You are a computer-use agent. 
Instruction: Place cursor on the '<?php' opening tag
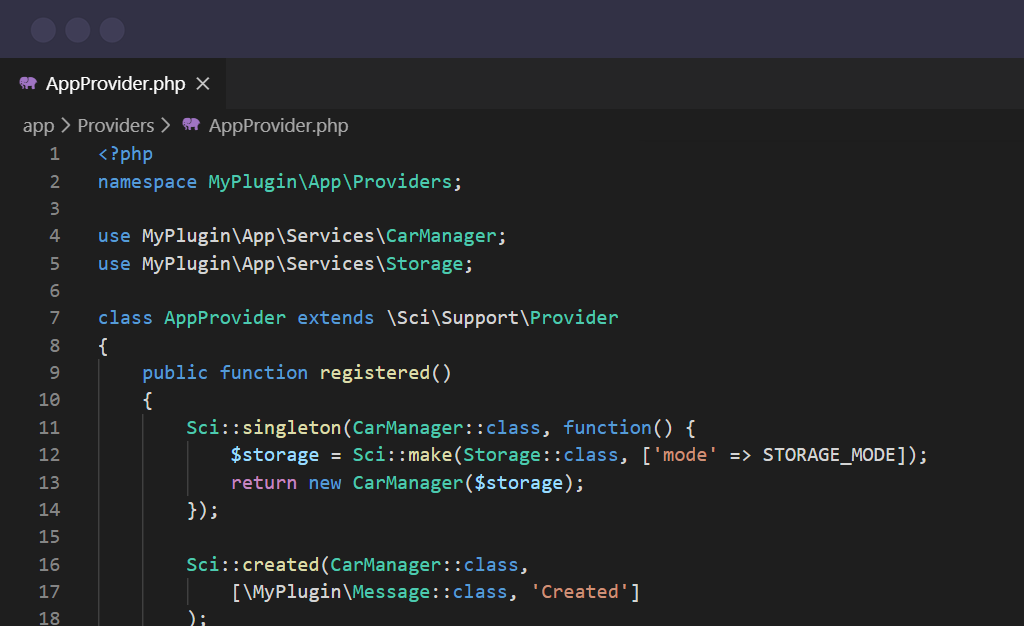click(125, 154)
